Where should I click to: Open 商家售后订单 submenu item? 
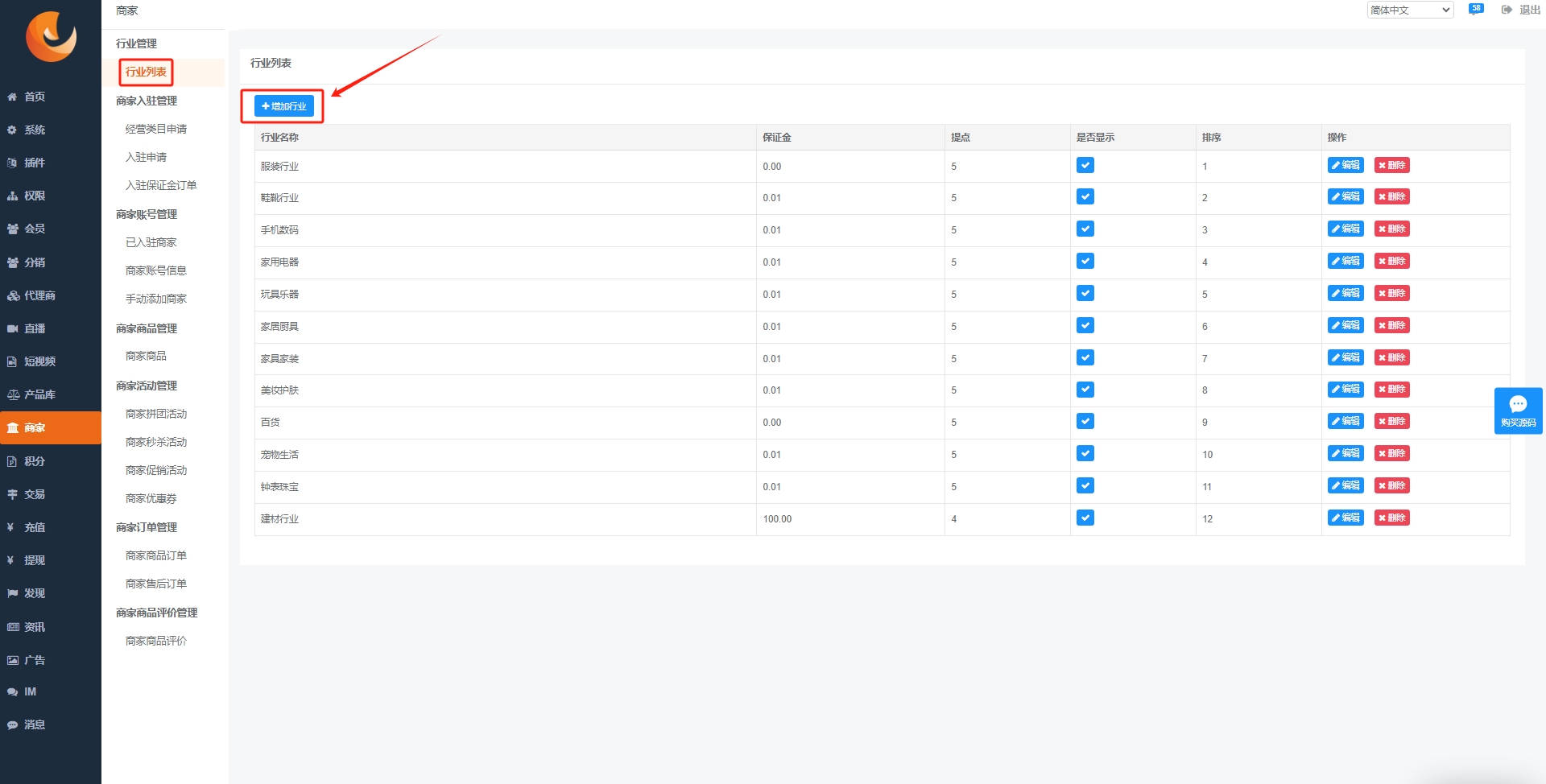coord(156,584)
